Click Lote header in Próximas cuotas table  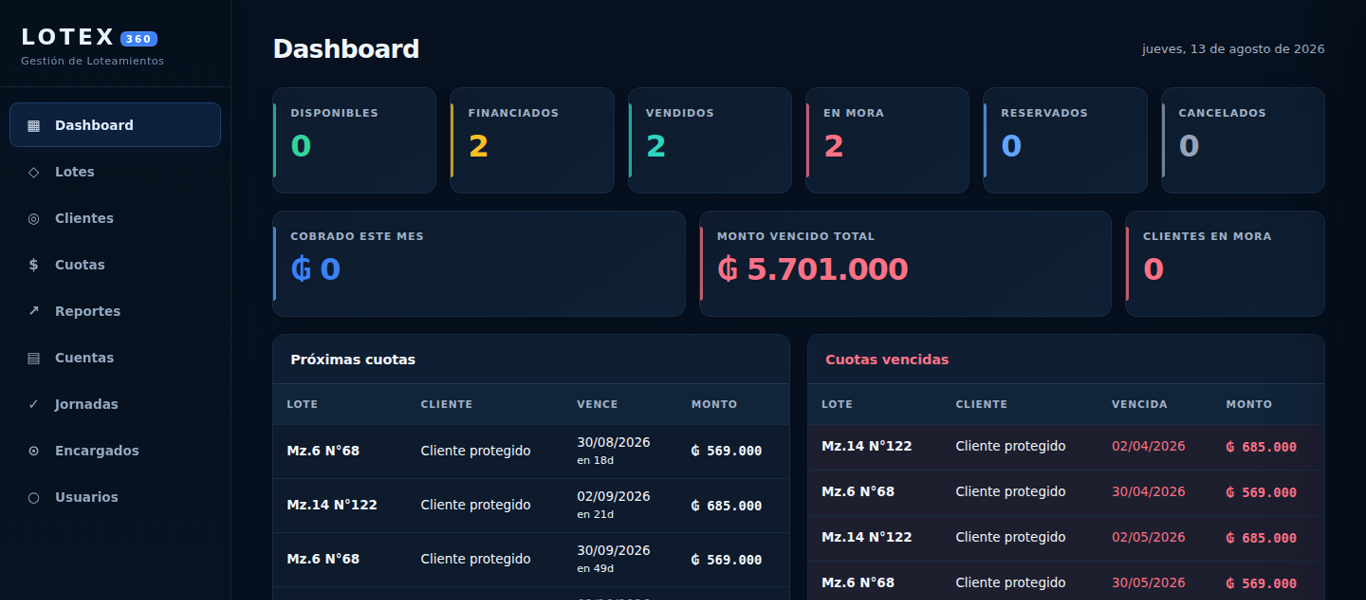tap(303, 404)
